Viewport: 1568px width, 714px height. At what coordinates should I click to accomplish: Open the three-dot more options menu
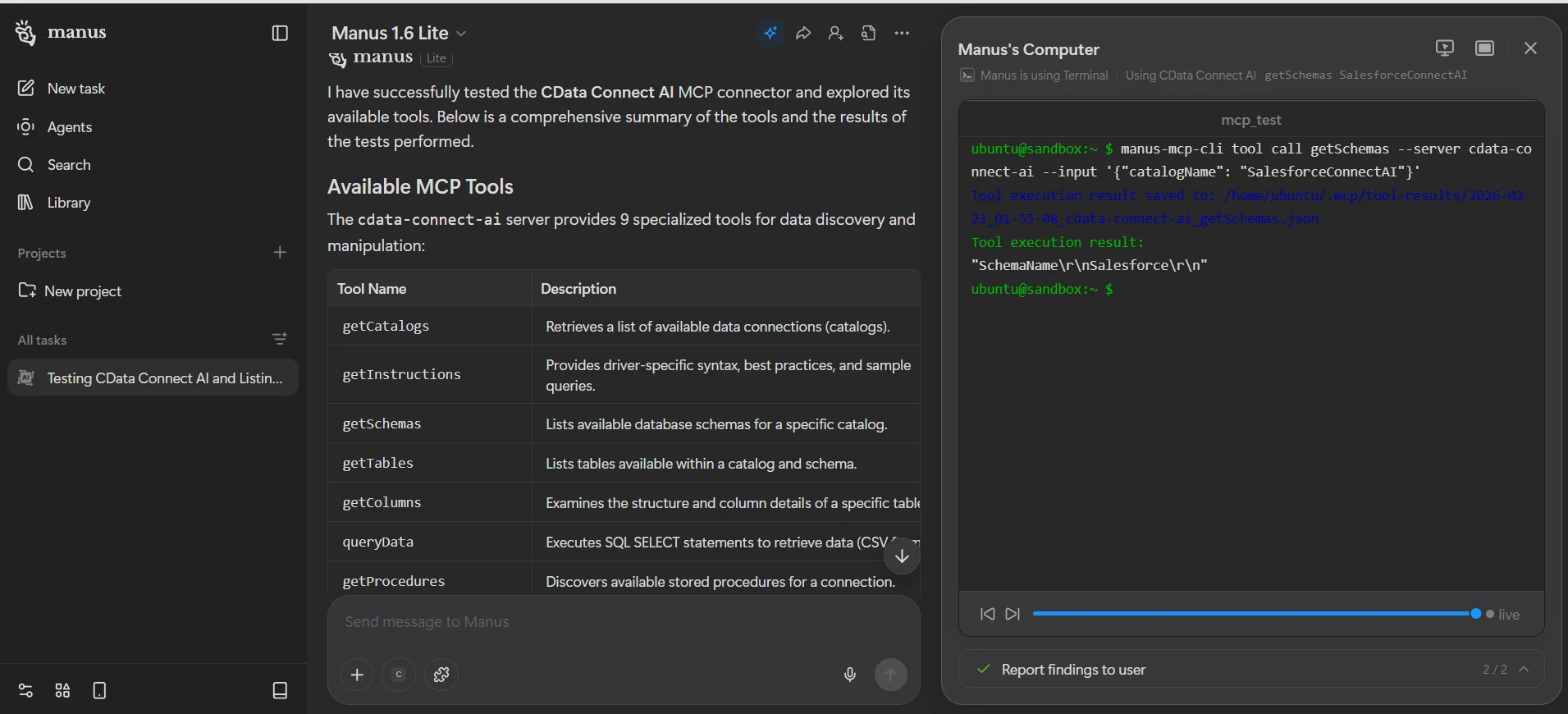tap(902, 33)
